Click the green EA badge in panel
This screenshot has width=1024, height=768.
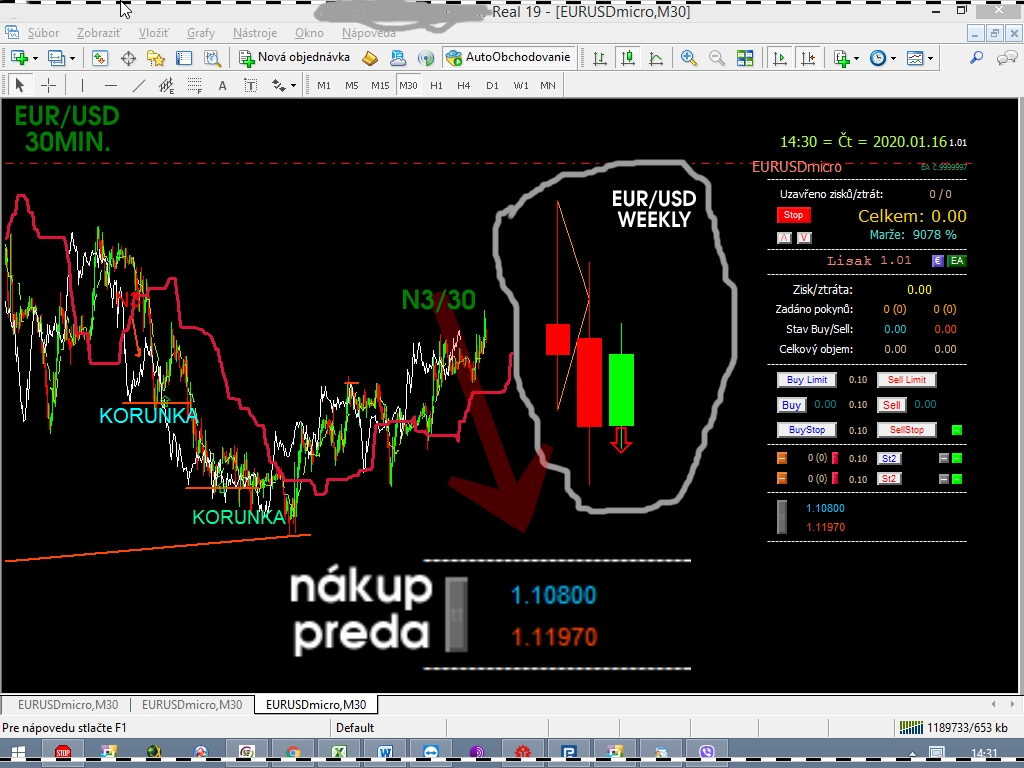point(957,261)
